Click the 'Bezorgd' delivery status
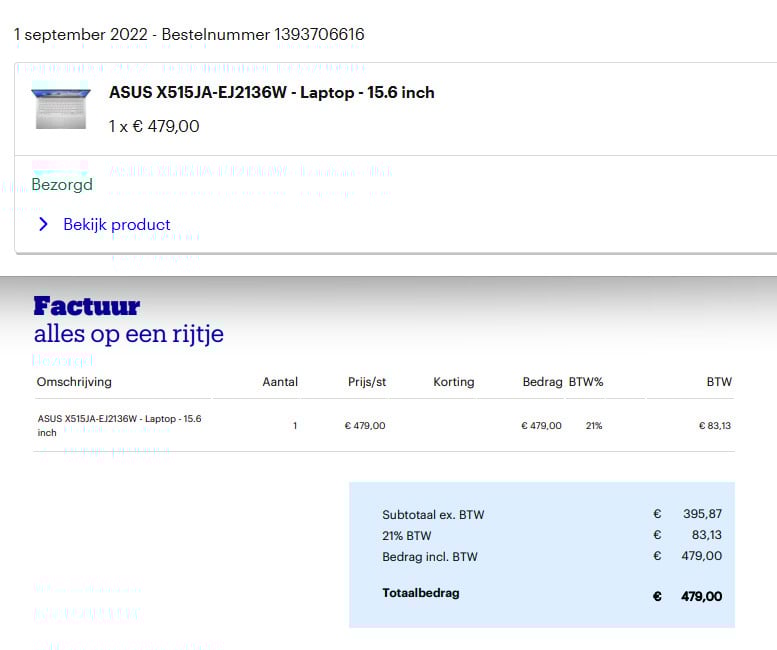This screenshot has width=777, height=650. click(62, 184)
